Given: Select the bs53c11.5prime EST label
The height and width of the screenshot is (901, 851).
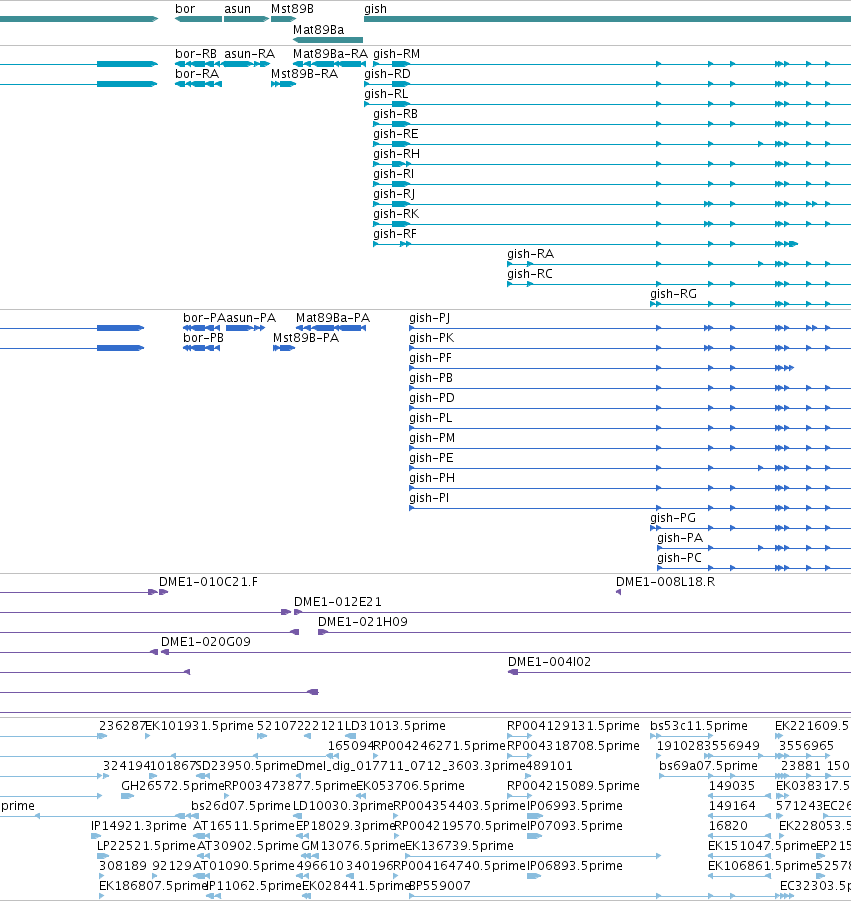Looking at the screenshot, I should coord(699,726).
